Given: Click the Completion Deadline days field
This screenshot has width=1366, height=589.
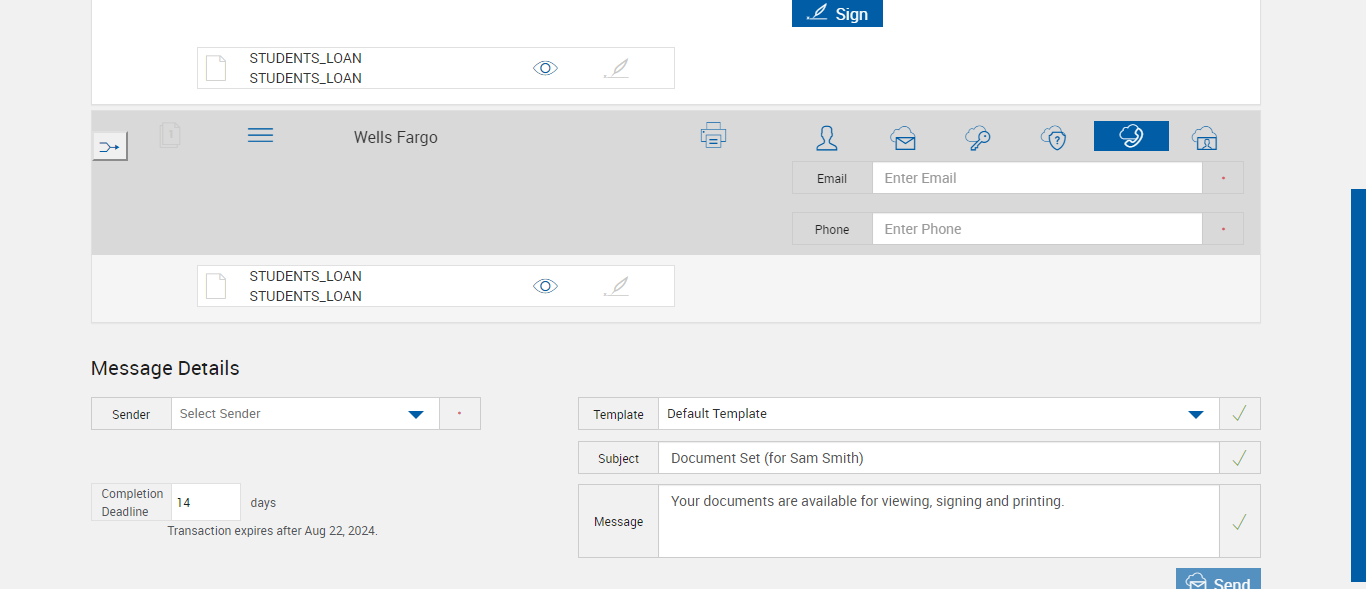Looking at the screenshot, I should (206, 502).
